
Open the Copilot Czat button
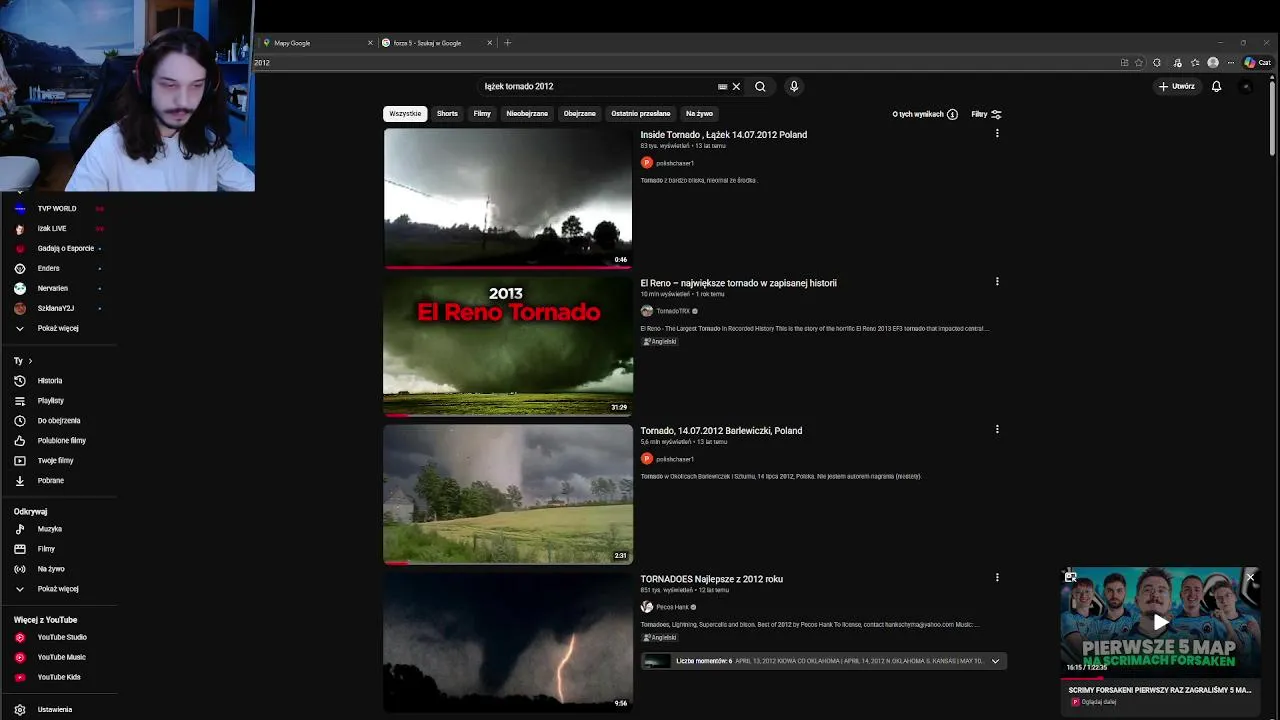coord(1256,62)
